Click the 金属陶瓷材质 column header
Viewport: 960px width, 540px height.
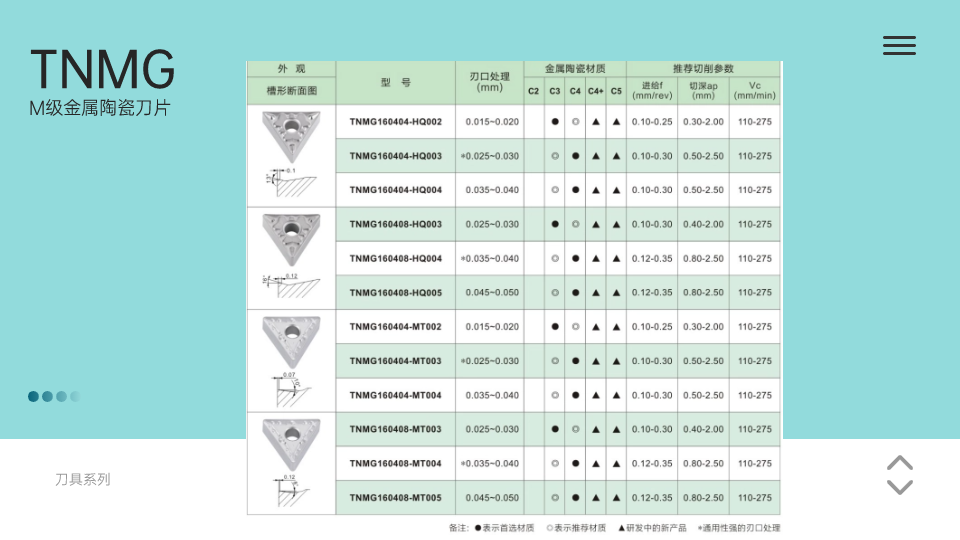[575, 69]
